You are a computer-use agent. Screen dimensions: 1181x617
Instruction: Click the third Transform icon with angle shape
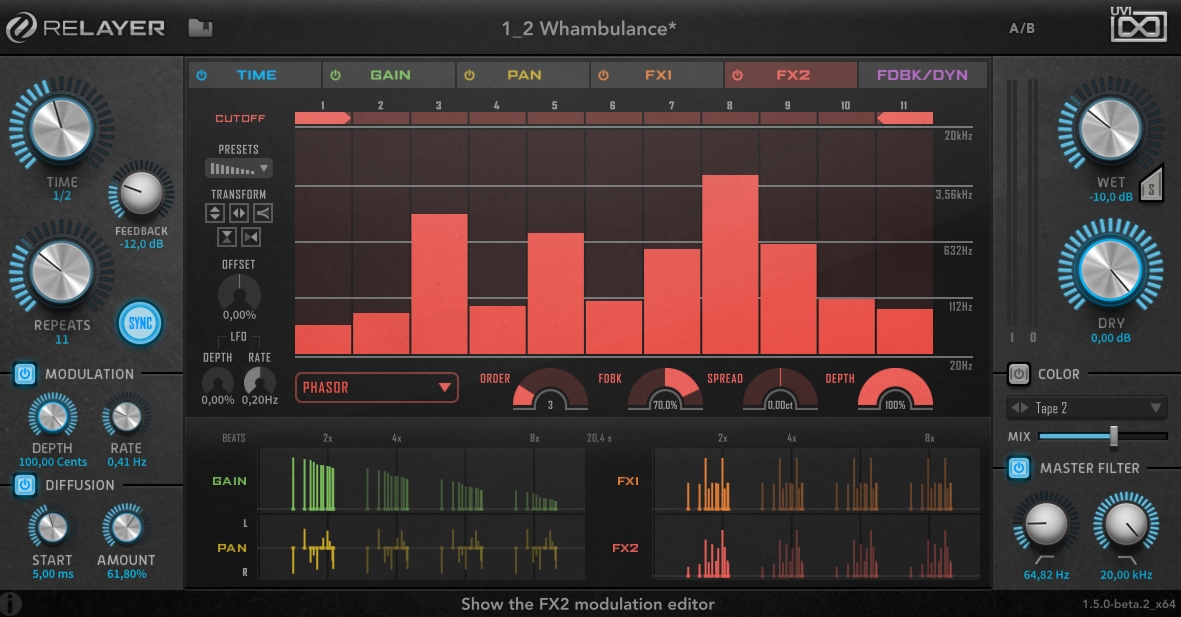coord(263,213)
